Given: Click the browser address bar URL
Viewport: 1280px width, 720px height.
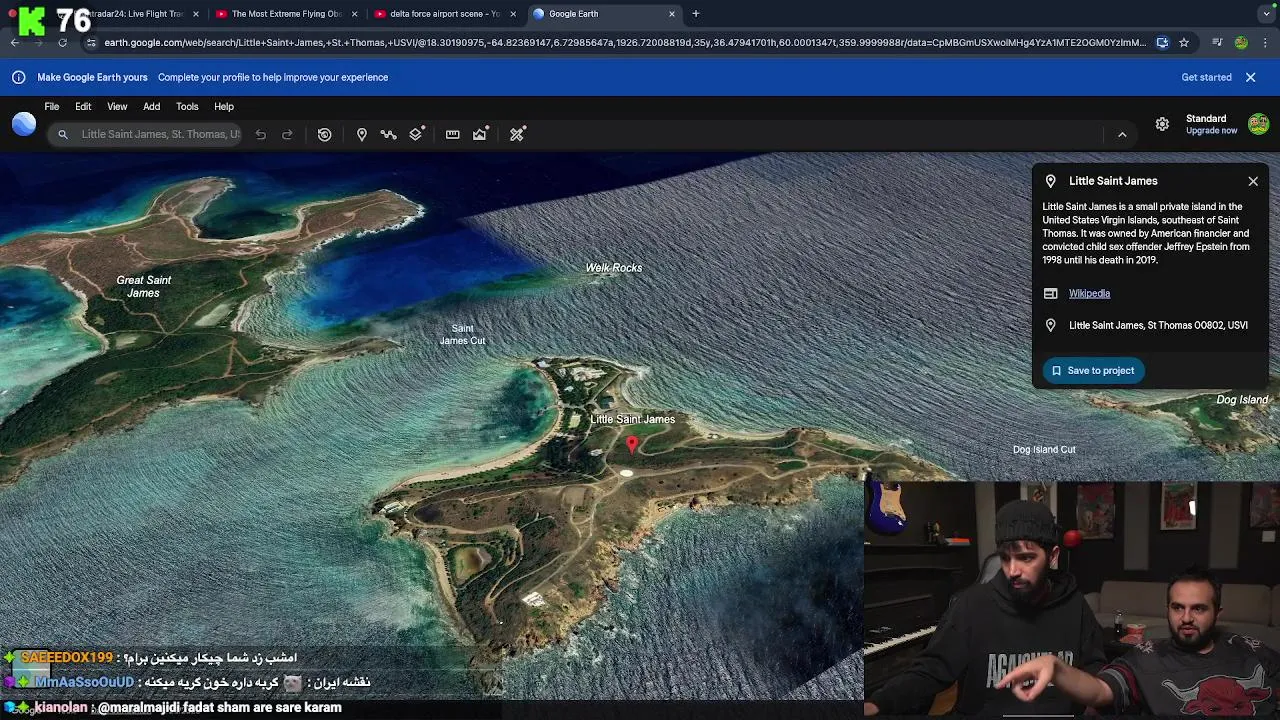Looking at the screenshot, I should point(624,43).
